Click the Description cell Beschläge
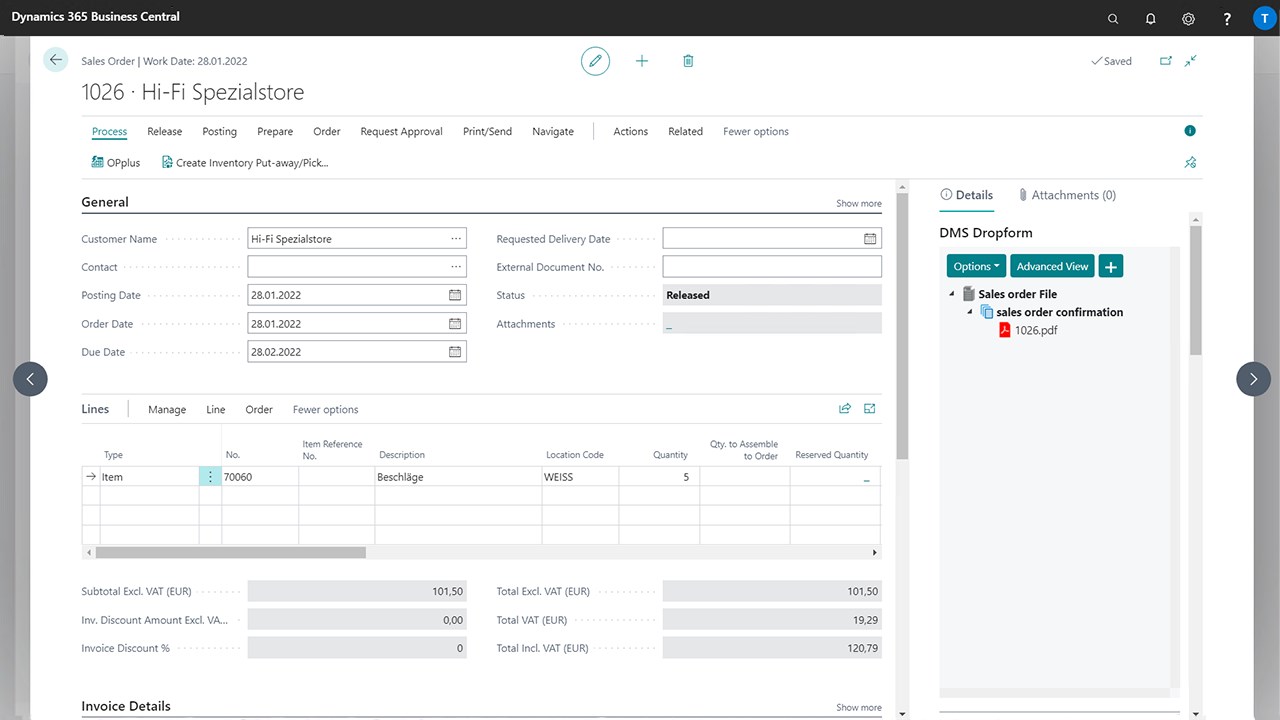1280x720 pixels. 458,477
